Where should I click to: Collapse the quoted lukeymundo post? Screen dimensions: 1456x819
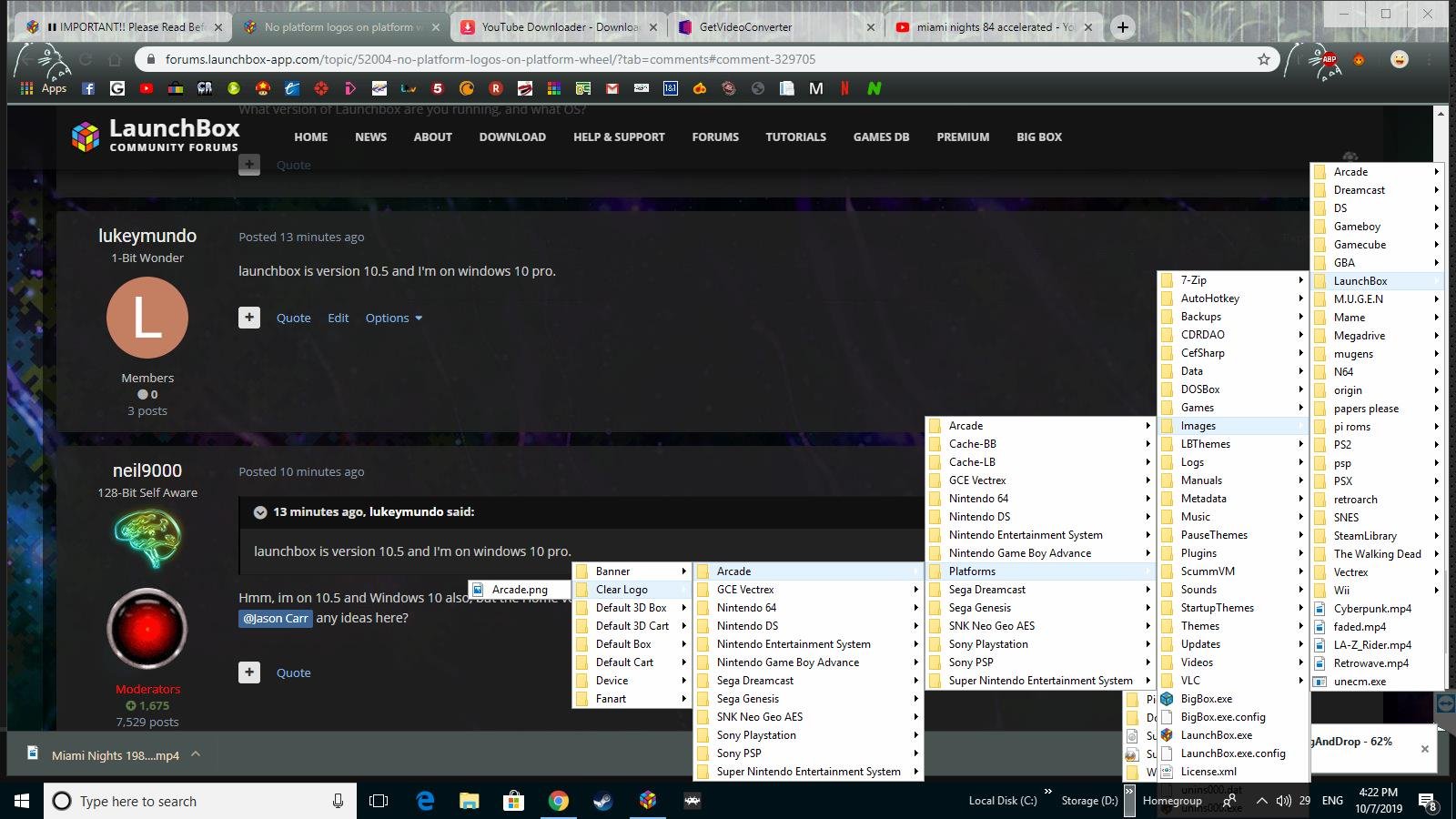(260, 512)
